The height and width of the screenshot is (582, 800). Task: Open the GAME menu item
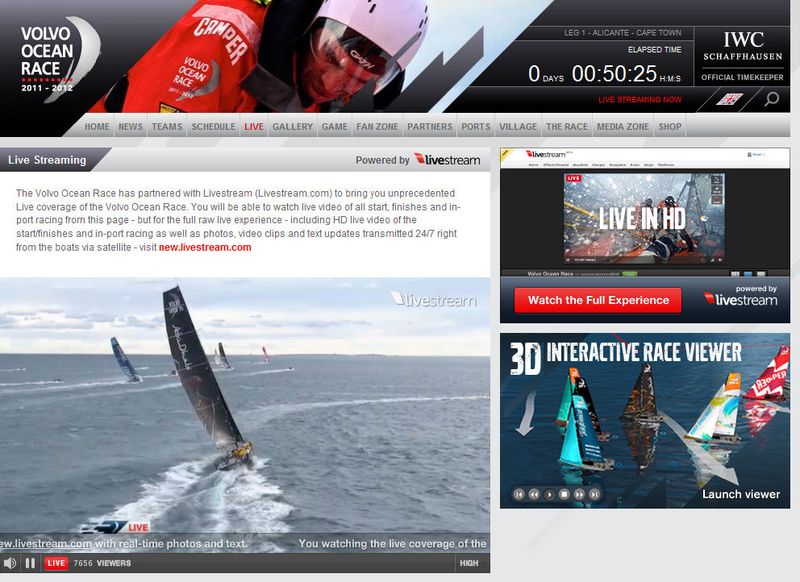pos(334,126)
